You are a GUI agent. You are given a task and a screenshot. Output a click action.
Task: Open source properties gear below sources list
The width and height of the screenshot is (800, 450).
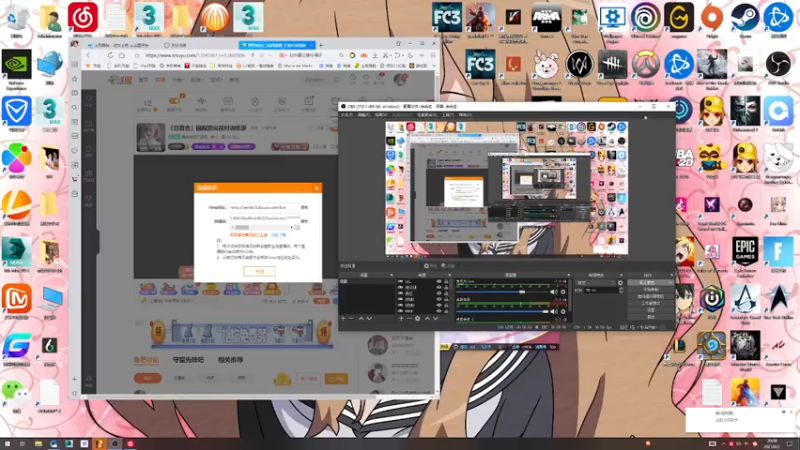[417, 318]
